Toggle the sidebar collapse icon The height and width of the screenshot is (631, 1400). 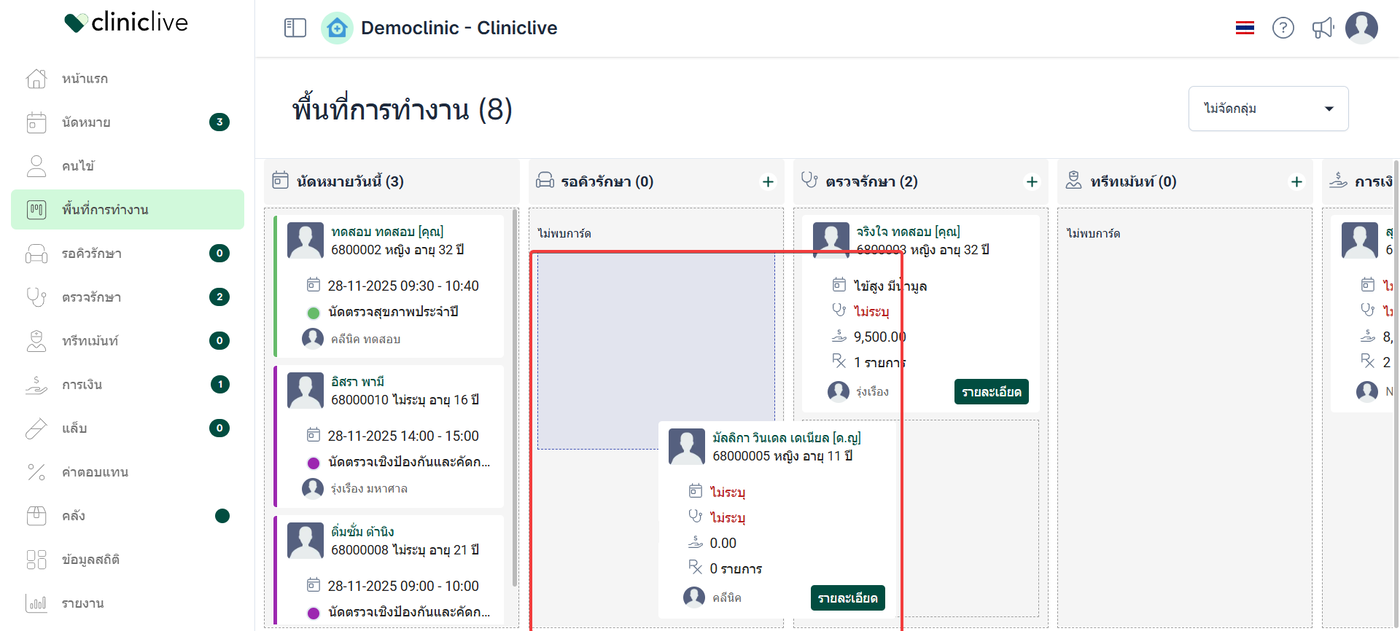tap(295, 28)
